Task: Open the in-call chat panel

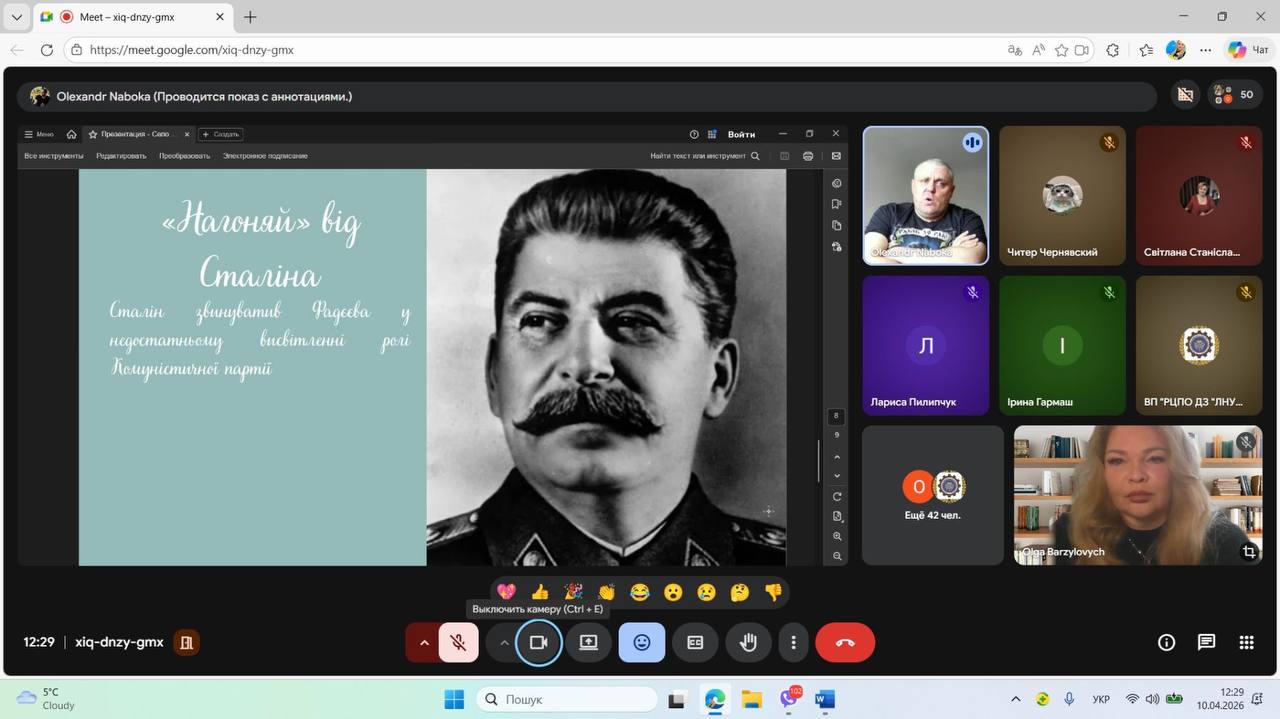Action: (x=1206, y=643)
